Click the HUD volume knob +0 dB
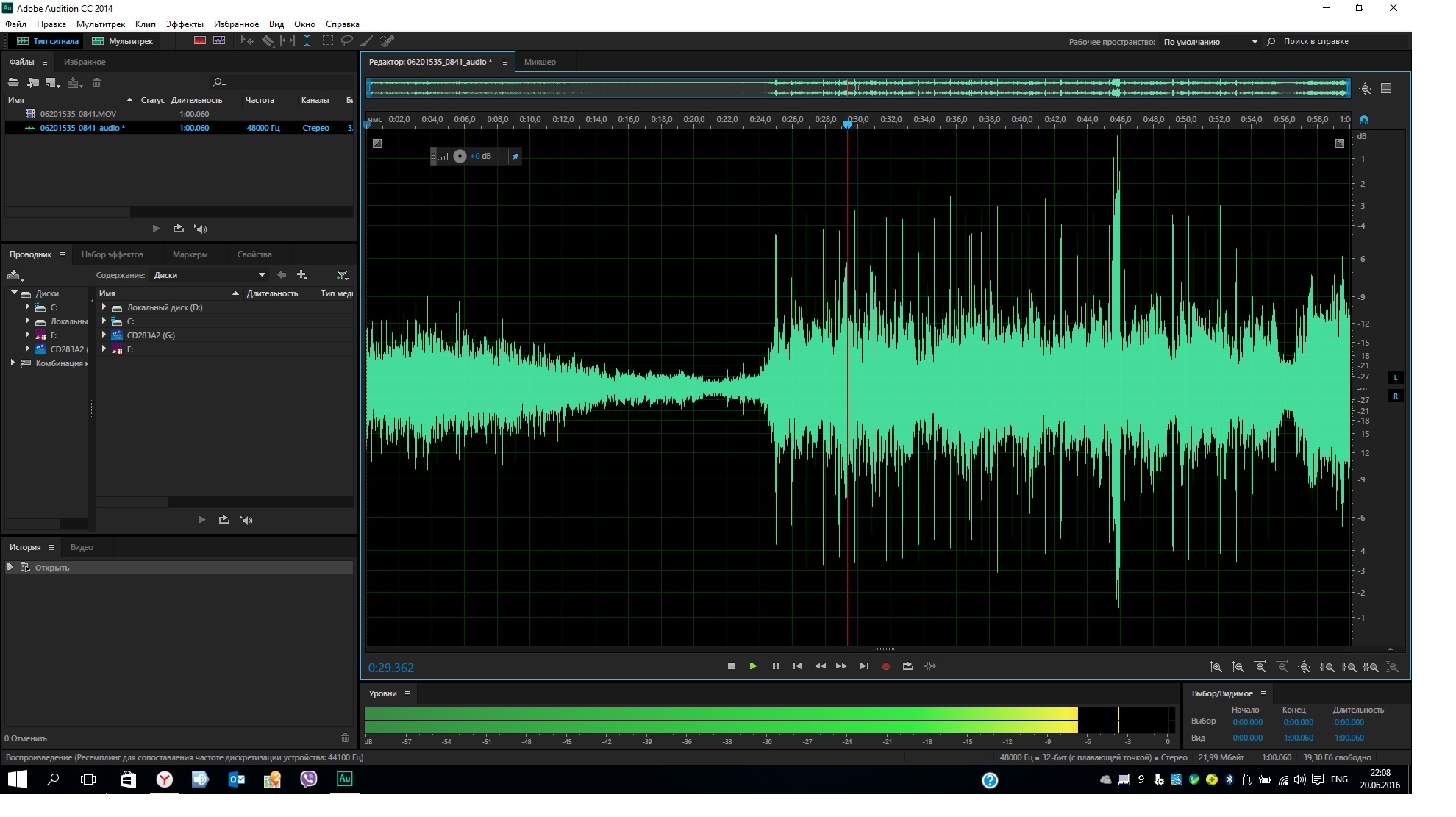This screenshot has width=1456, height=817. coord(460,156)
